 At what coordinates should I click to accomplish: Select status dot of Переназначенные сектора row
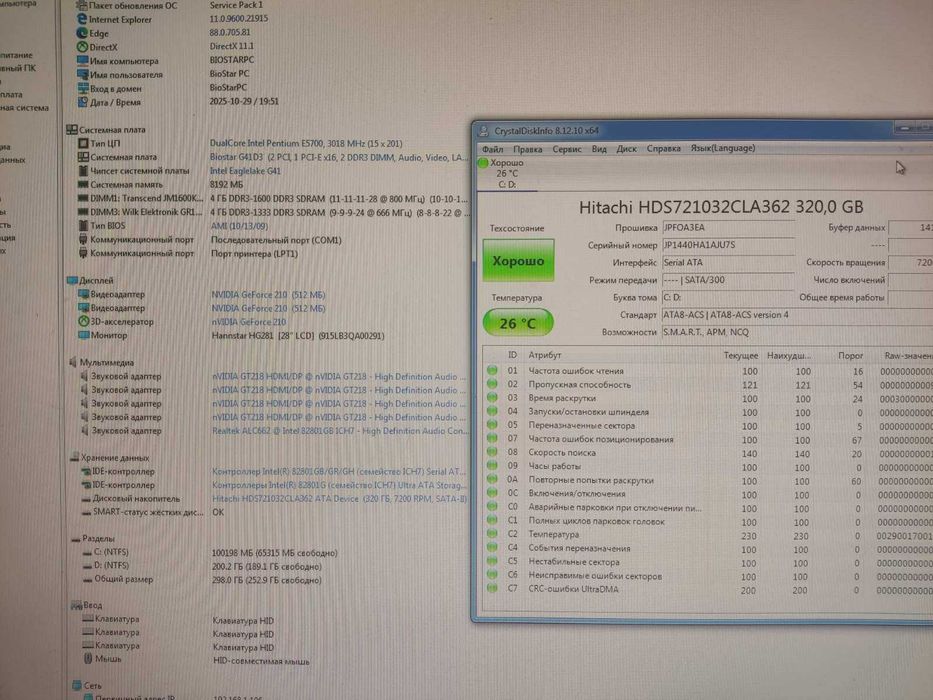coord(492,425)
